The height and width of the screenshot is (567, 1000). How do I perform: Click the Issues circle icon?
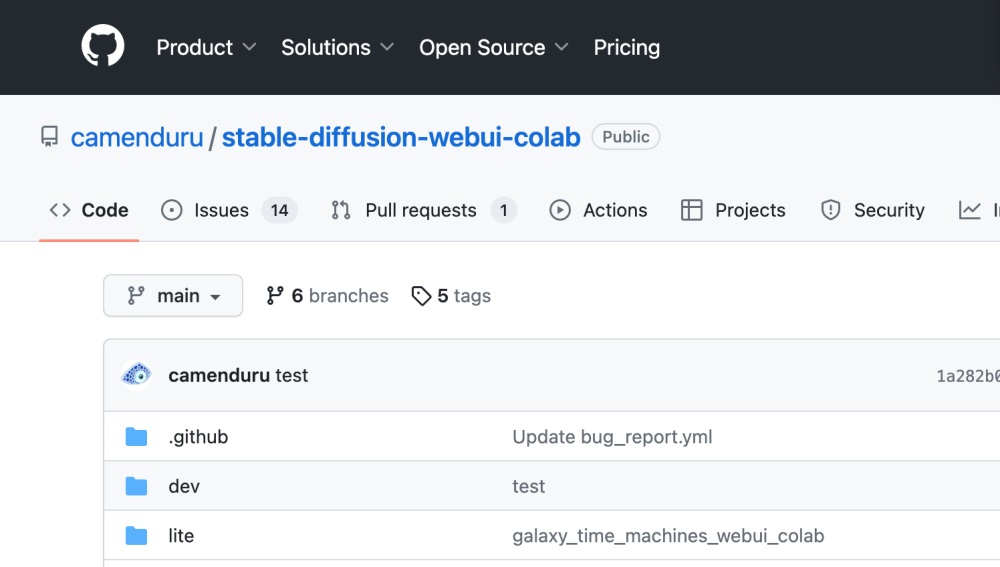pyautogui.click(x=172, y=210)
